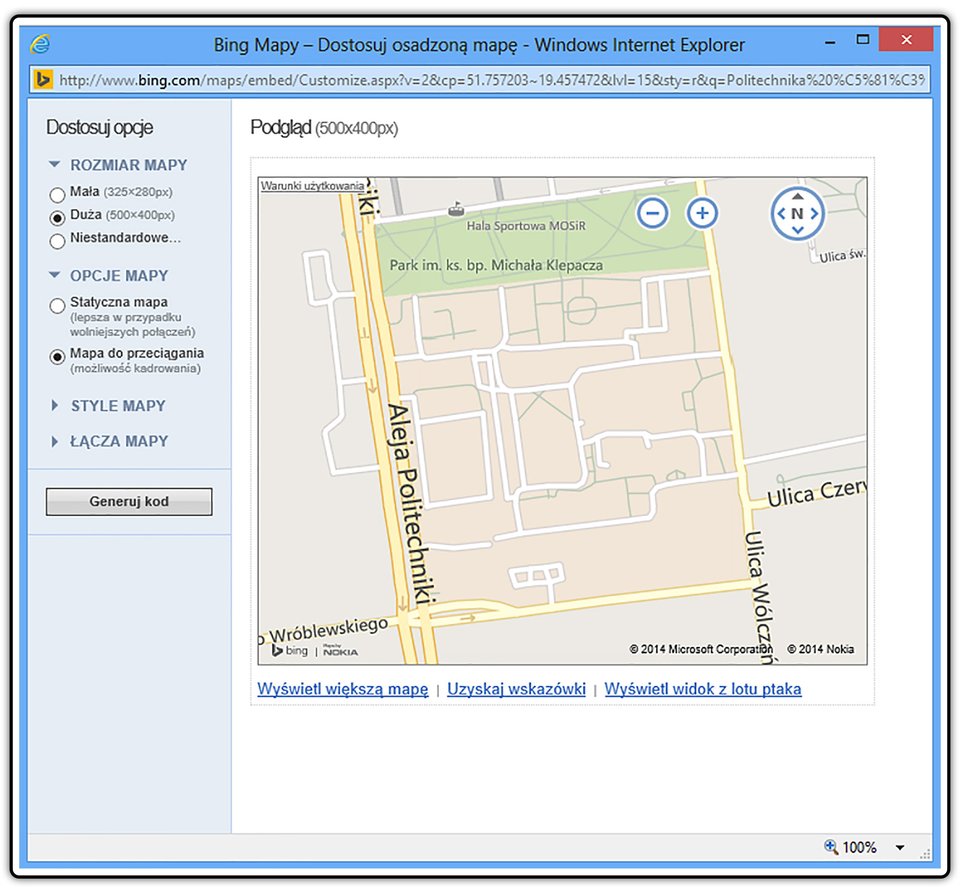Click the Generuj kod button
The image size is (960, 893).
pyautogui.click(x=129, y=501)
